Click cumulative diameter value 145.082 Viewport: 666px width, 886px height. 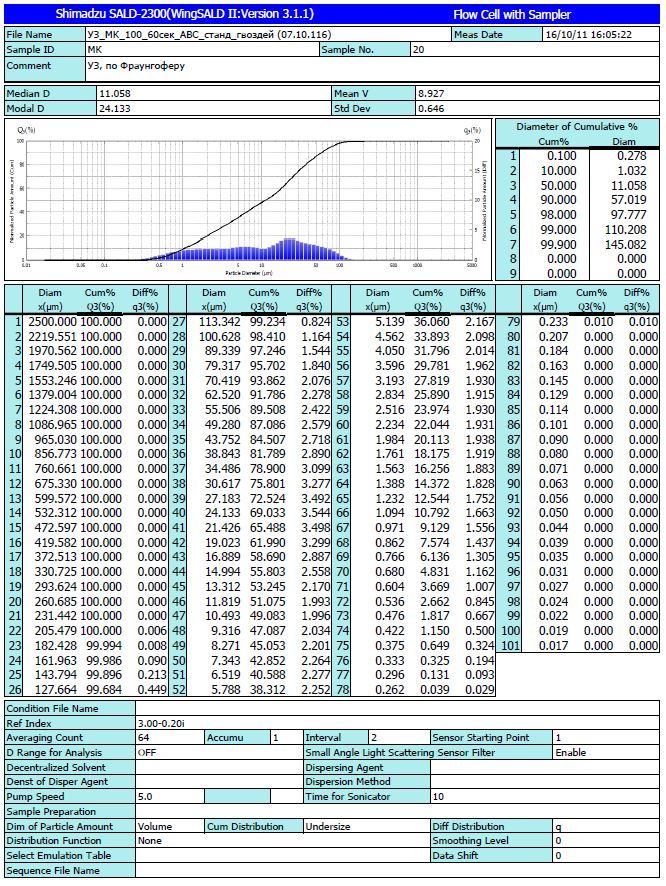tap(625, 244)
